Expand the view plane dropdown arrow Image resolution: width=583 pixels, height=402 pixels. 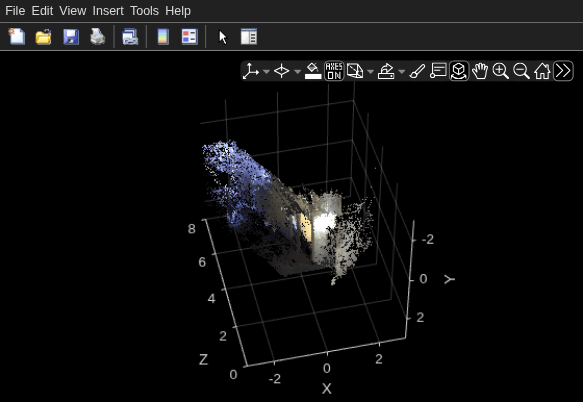pyautogui.click(x=370, y=71)
